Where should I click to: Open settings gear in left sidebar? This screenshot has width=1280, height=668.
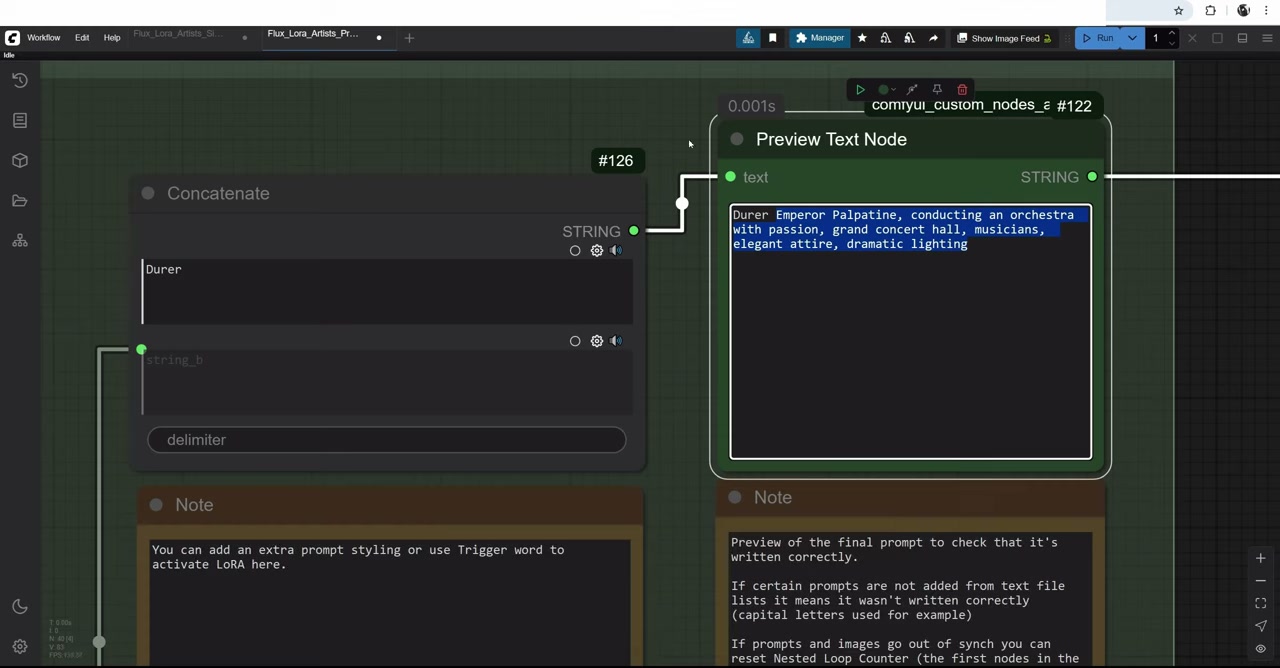[20, 647]
